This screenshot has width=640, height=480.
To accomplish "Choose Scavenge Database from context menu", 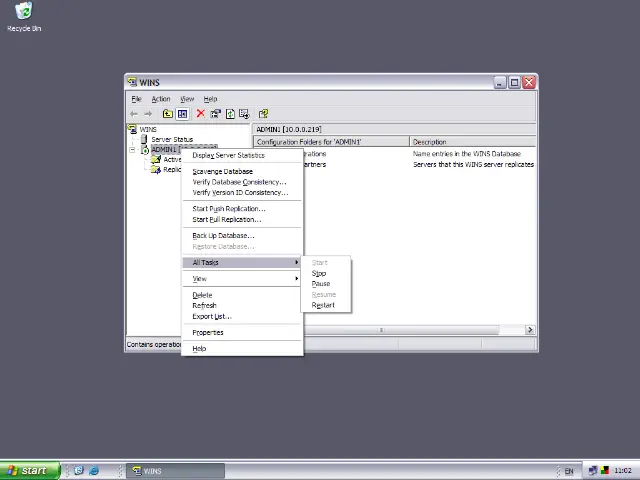I will pos(222,171).
